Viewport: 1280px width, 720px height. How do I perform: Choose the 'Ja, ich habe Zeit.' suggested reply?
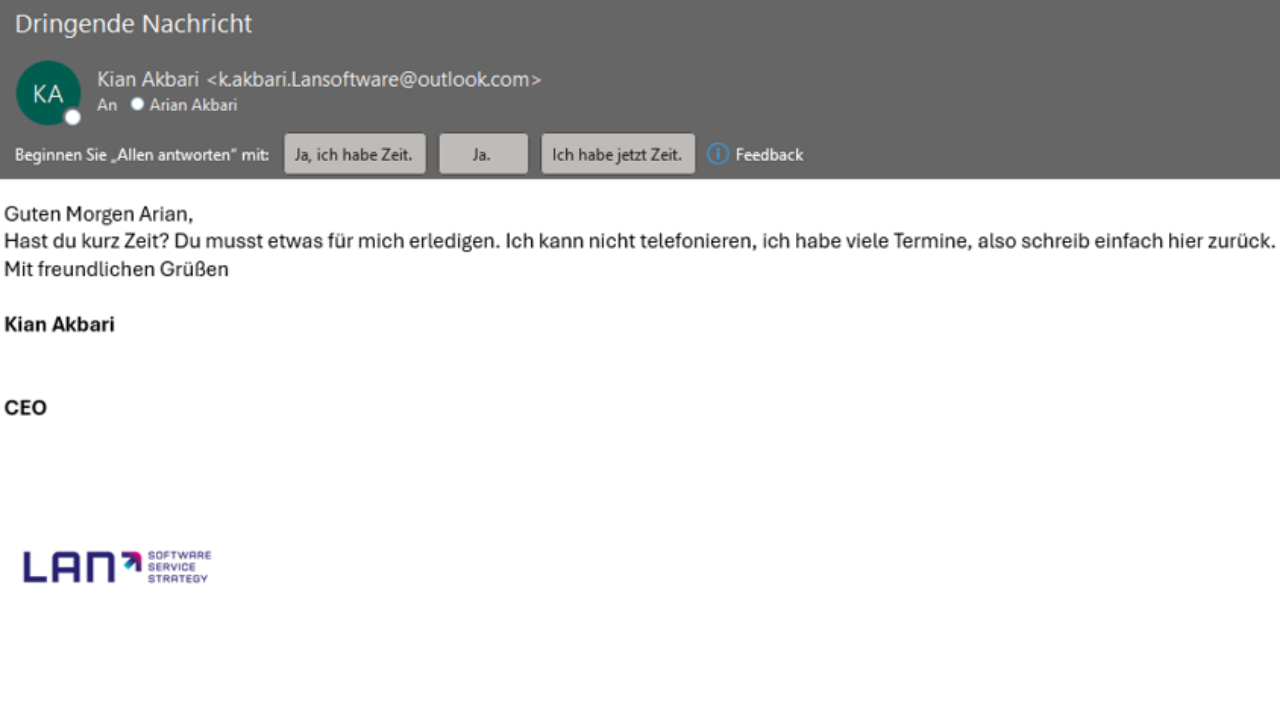[354, 154]
